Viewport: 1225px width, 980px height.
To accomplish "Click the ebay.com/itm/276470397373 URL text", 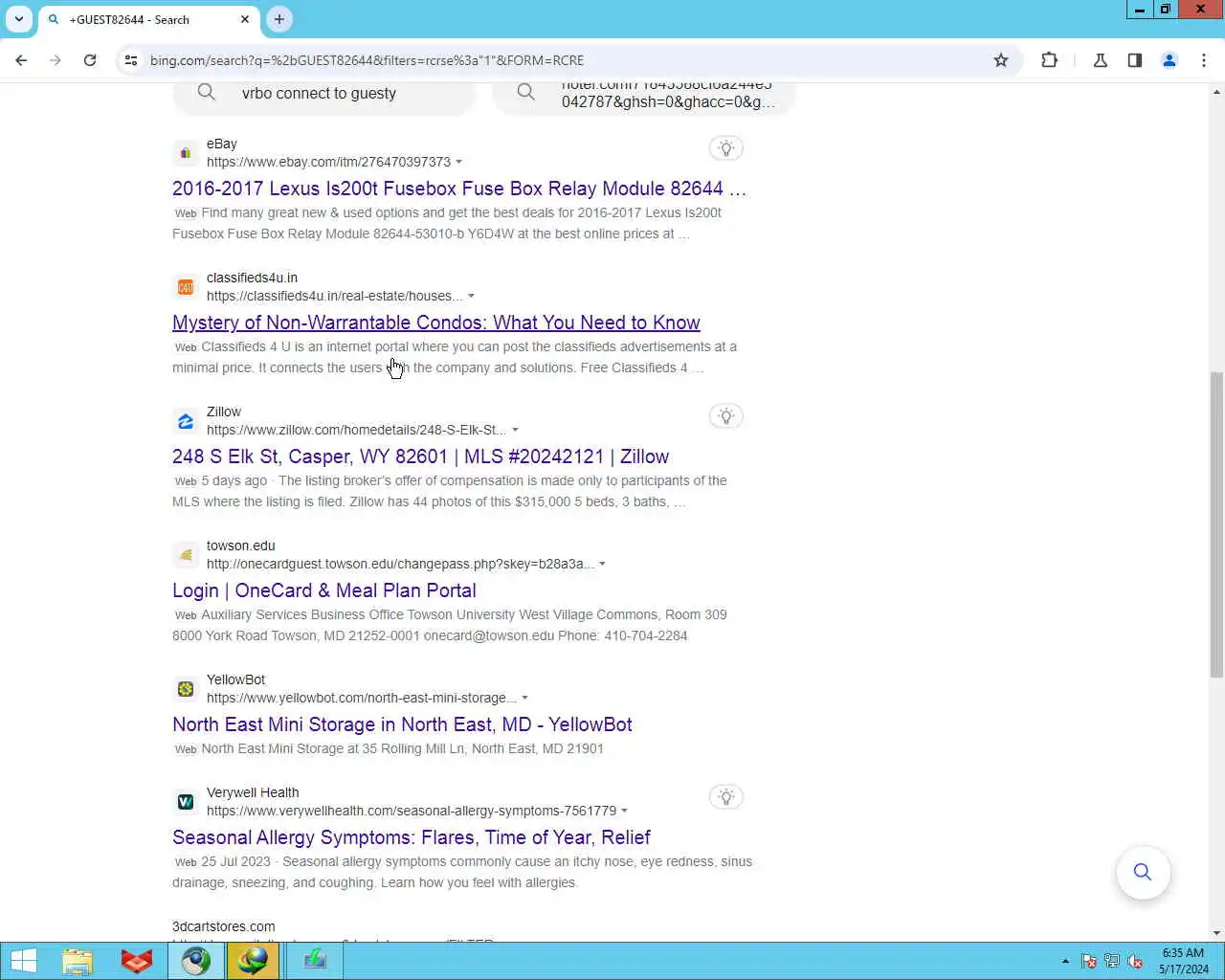I will click(x=328, y=162).
